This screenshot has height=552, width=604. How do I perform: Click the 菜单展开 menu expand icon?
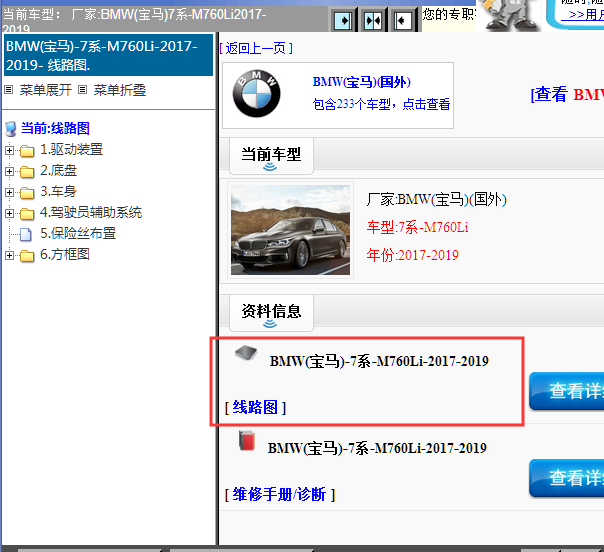(x=8, y=90)
